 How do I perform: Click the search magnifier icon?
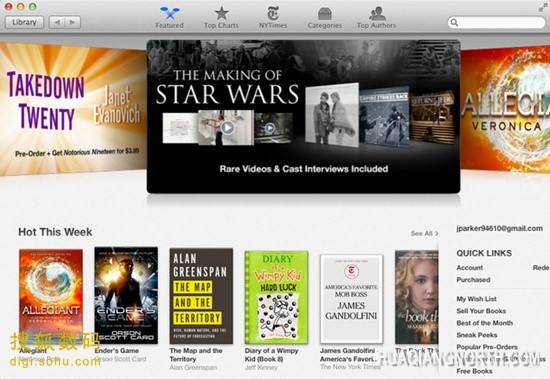[454, 22]
